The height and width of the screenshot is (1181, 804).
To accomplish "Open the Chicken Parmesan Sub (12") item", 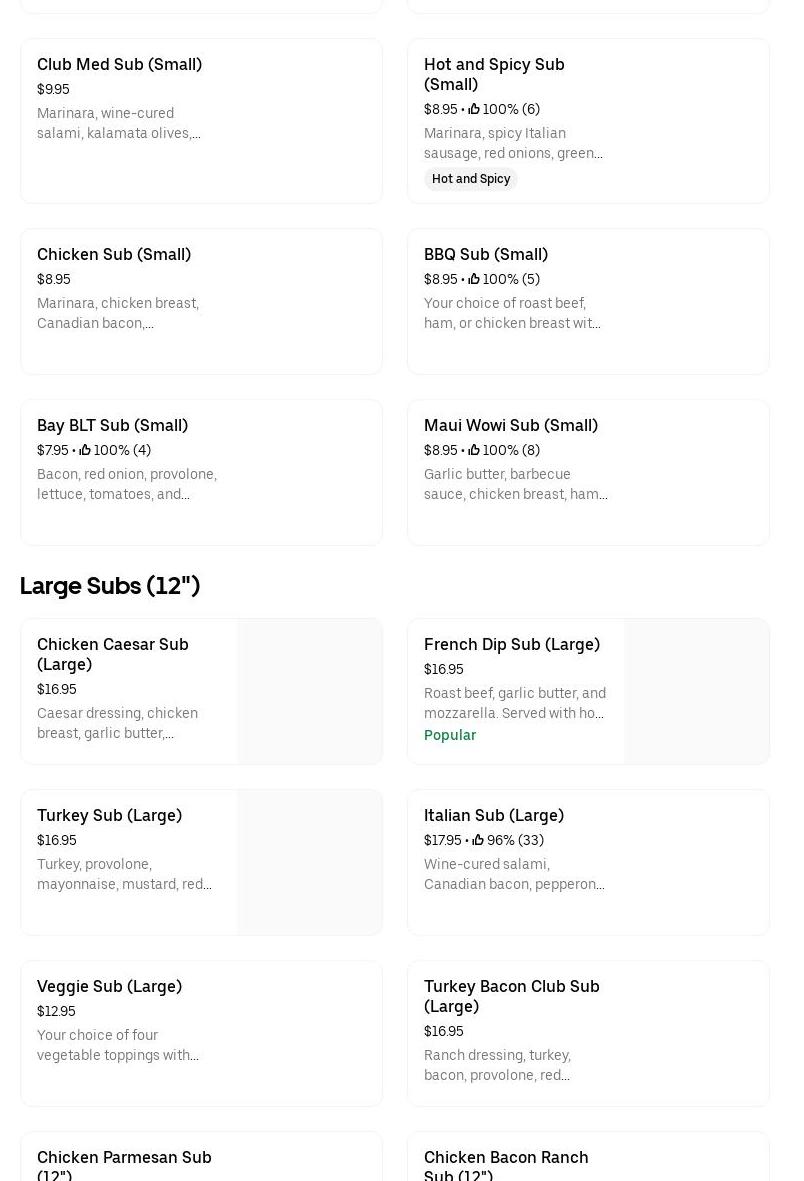I will pos(124,1164).
